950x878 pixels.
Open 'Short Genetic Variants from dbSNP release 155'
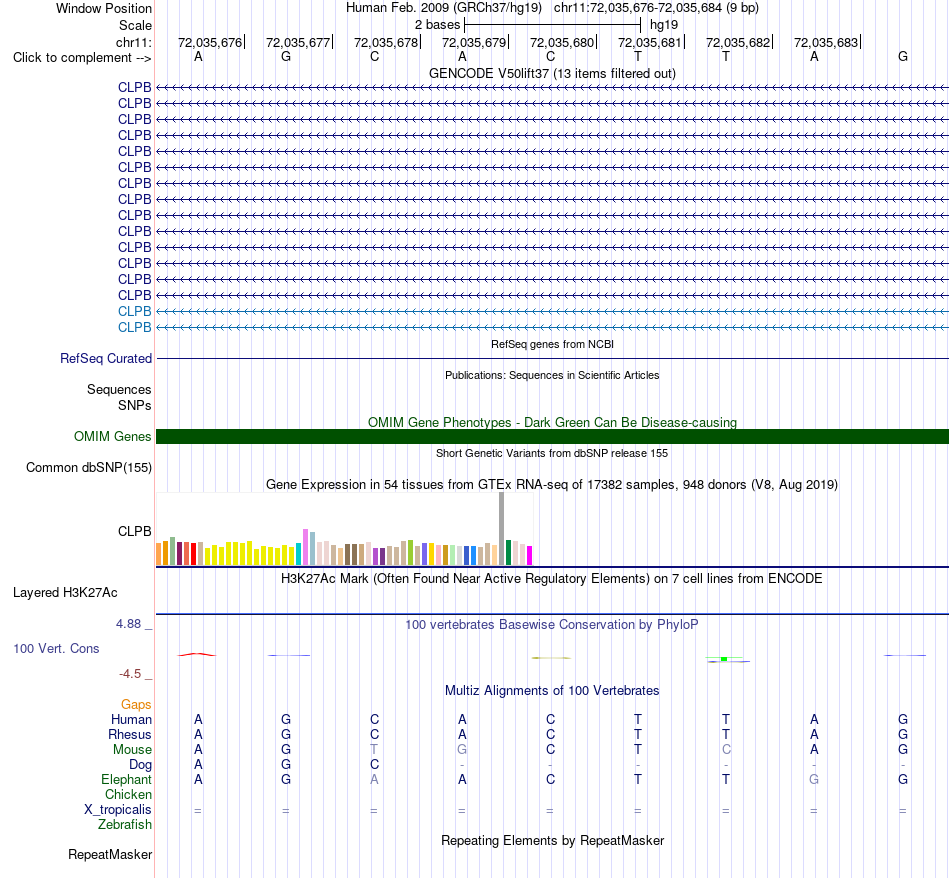552,453
